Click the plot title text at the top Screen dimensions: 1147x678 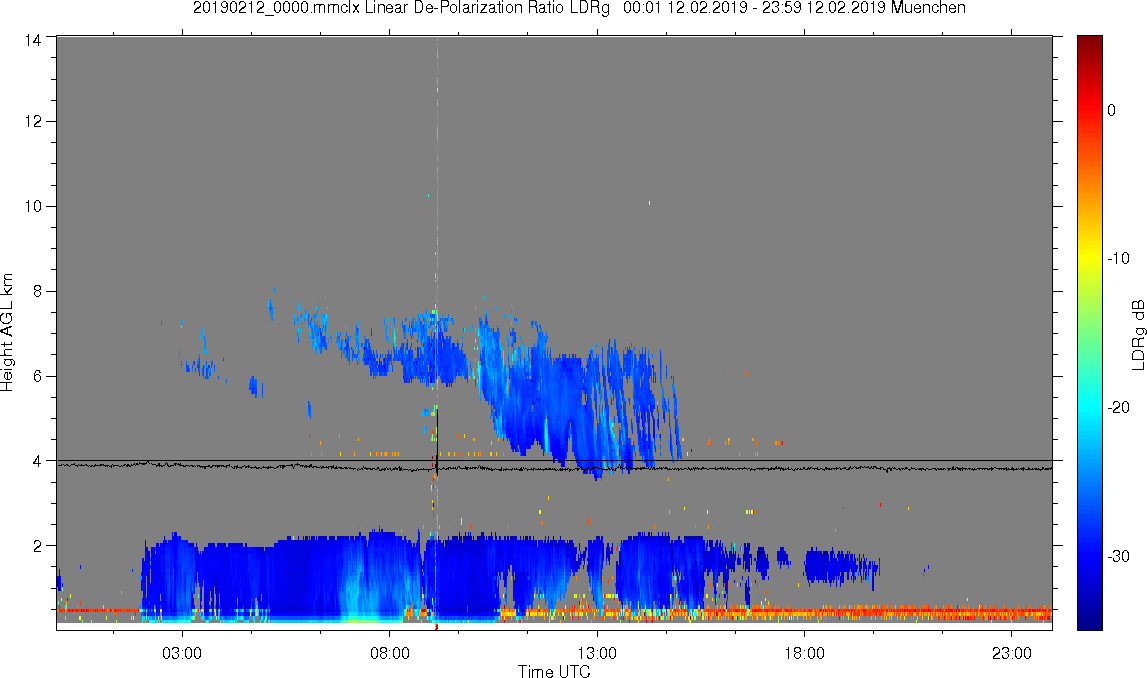[x=579, y=8]
